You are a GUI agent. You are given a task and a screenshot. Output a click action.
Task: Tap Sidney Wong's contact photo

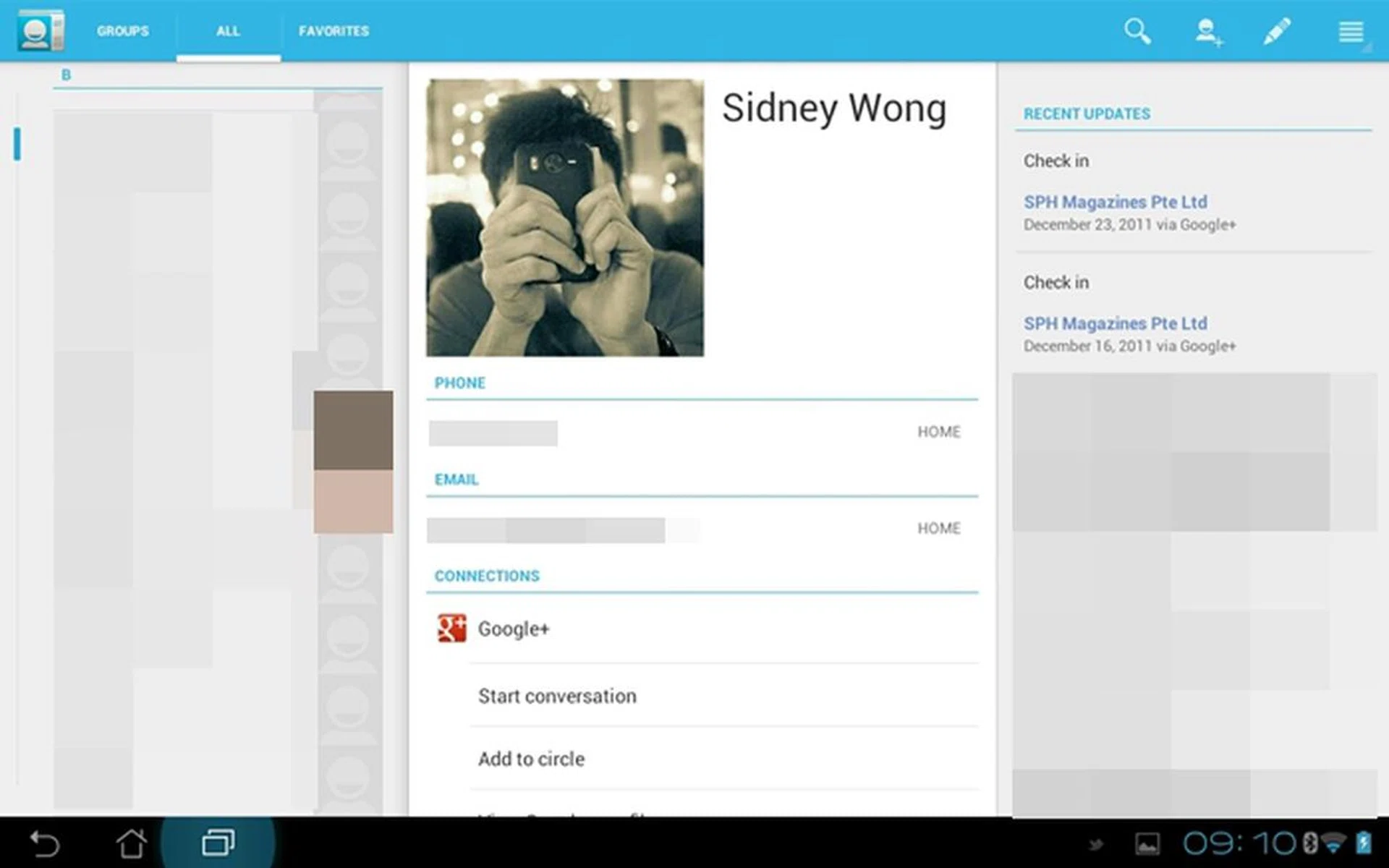point(564,218)
